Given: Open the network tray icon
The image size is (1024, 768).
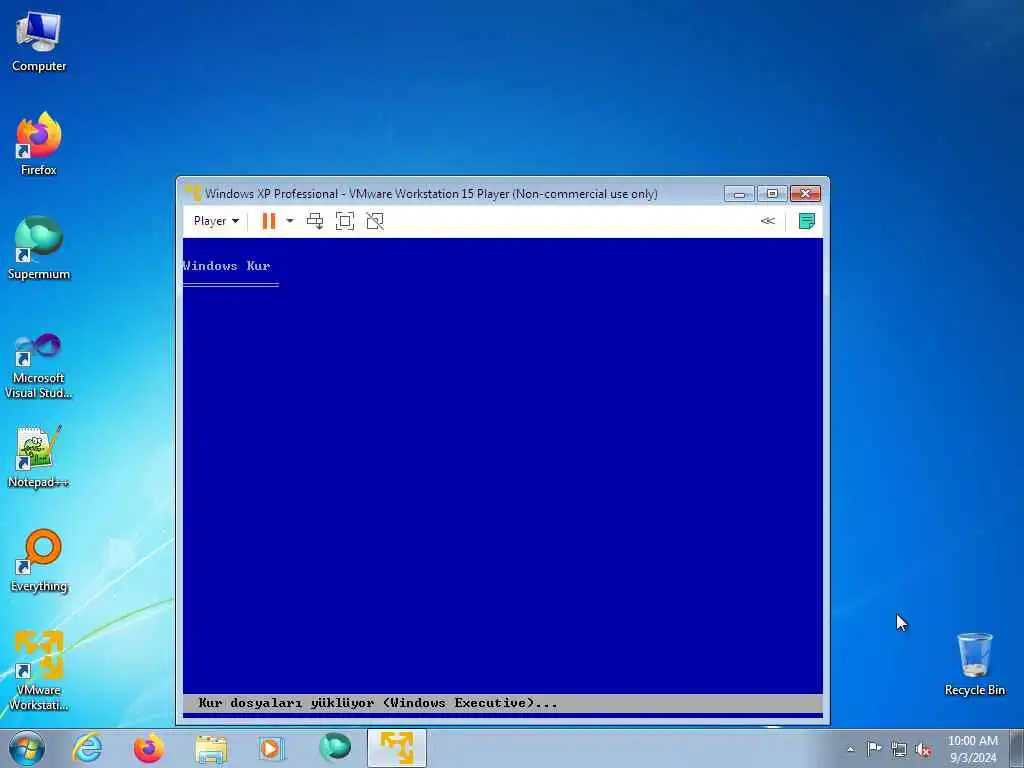Looking at the screenshot, I should (x=899, y=749).
